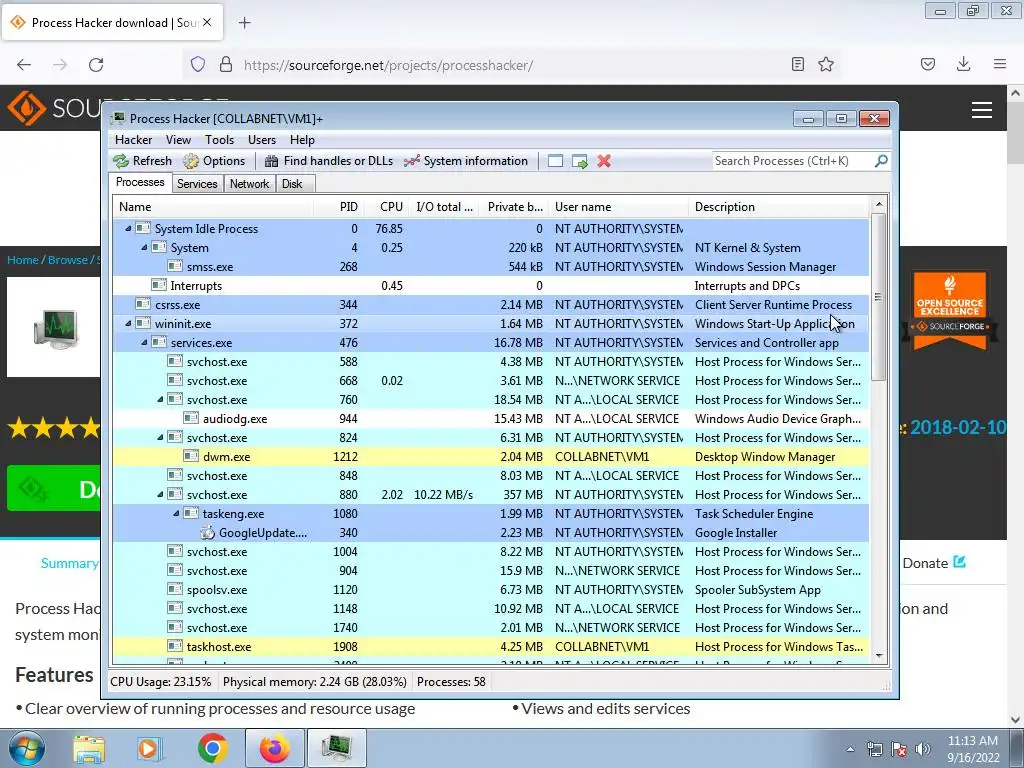Image resolution: width=1024 pixels, height=768 pixels.
Task: Click the search magnifier icon
Action: pos(881,161)
